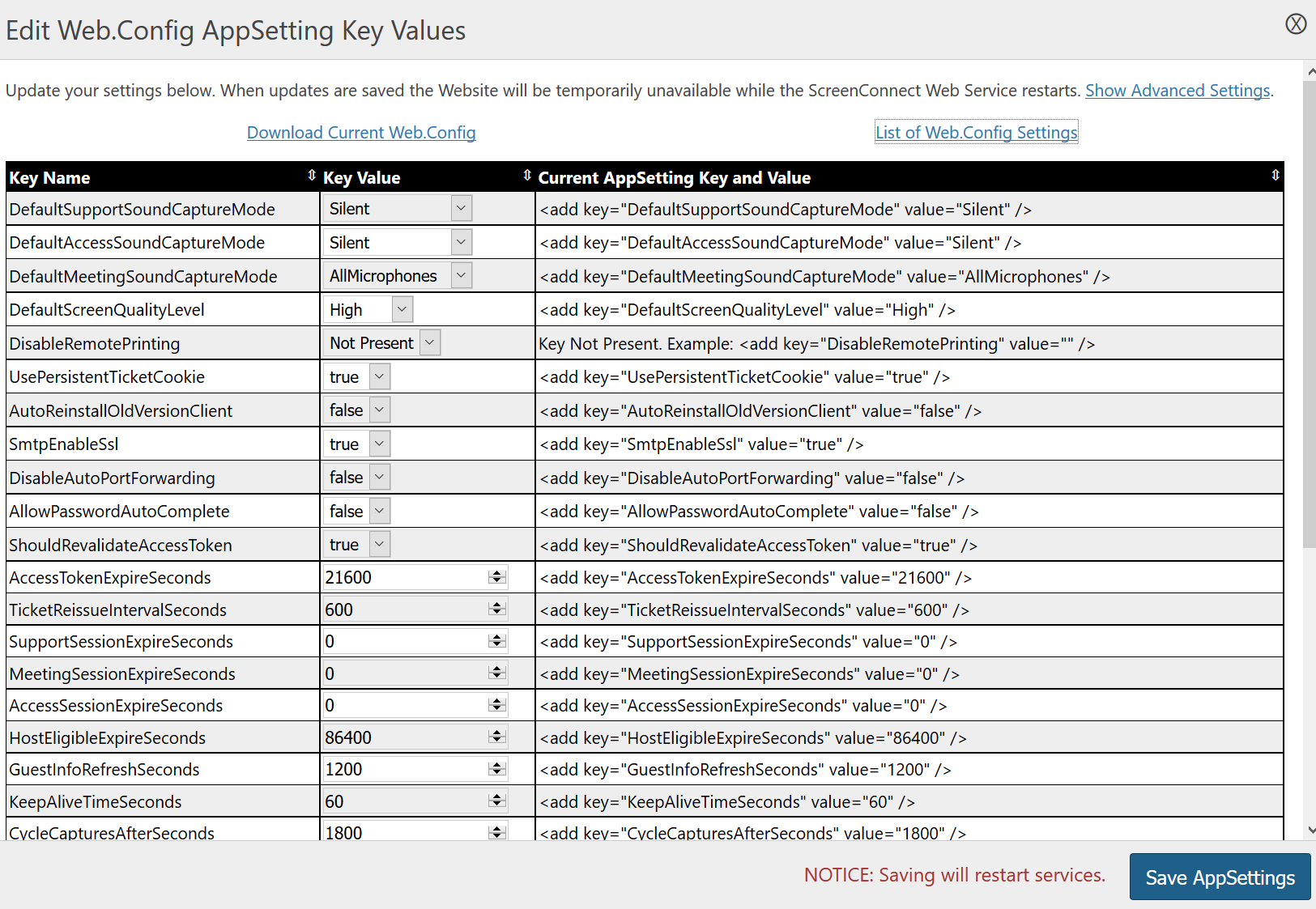Sort by Current AppSetting Key and Value
1316x909 pixels.
pos(1276,175)
